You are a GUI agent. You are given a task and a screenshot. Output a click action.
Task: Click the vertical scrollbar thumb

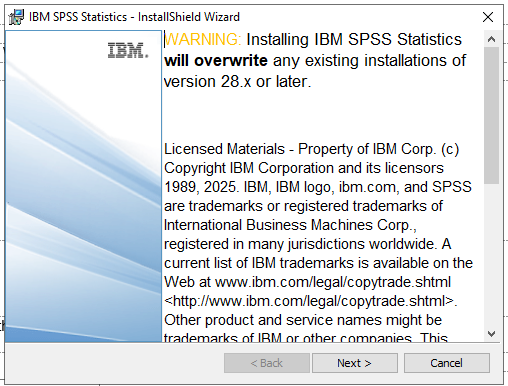click(x=491, y=115)
